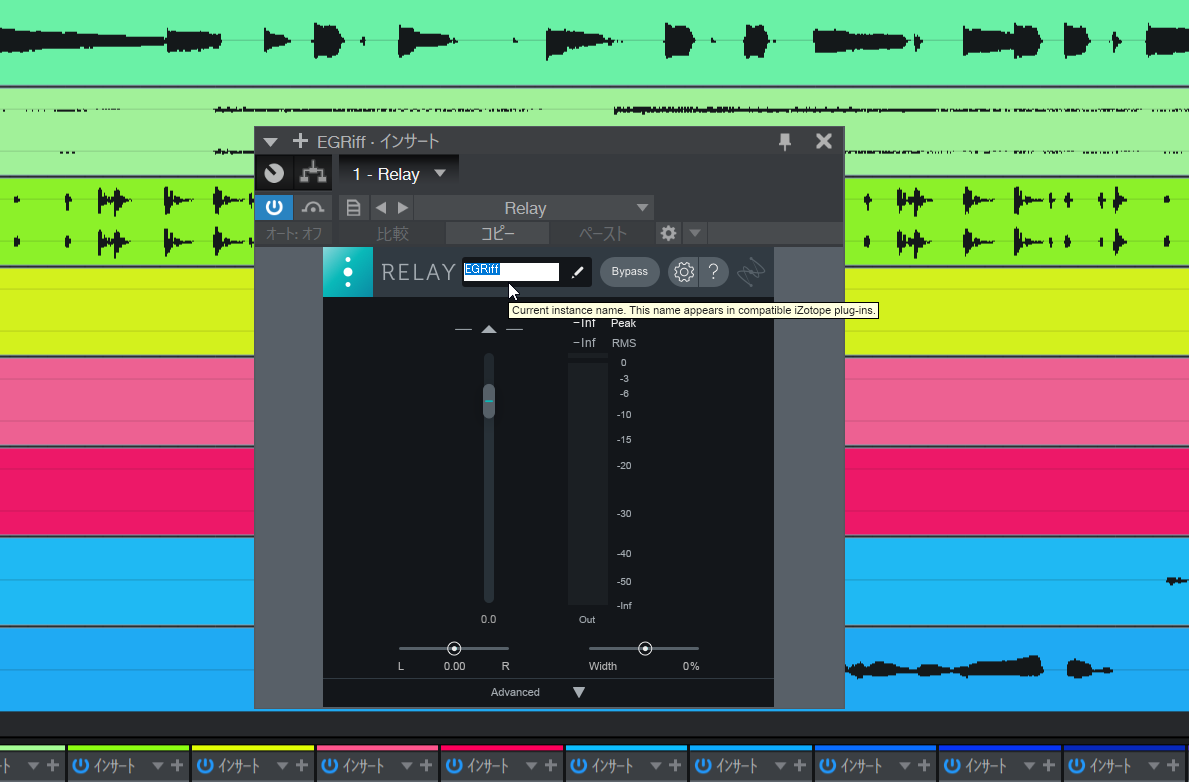Screen dimensions: 1189x782
Task: Open the Relay preset dropdown
Action: tap(534, 208)
